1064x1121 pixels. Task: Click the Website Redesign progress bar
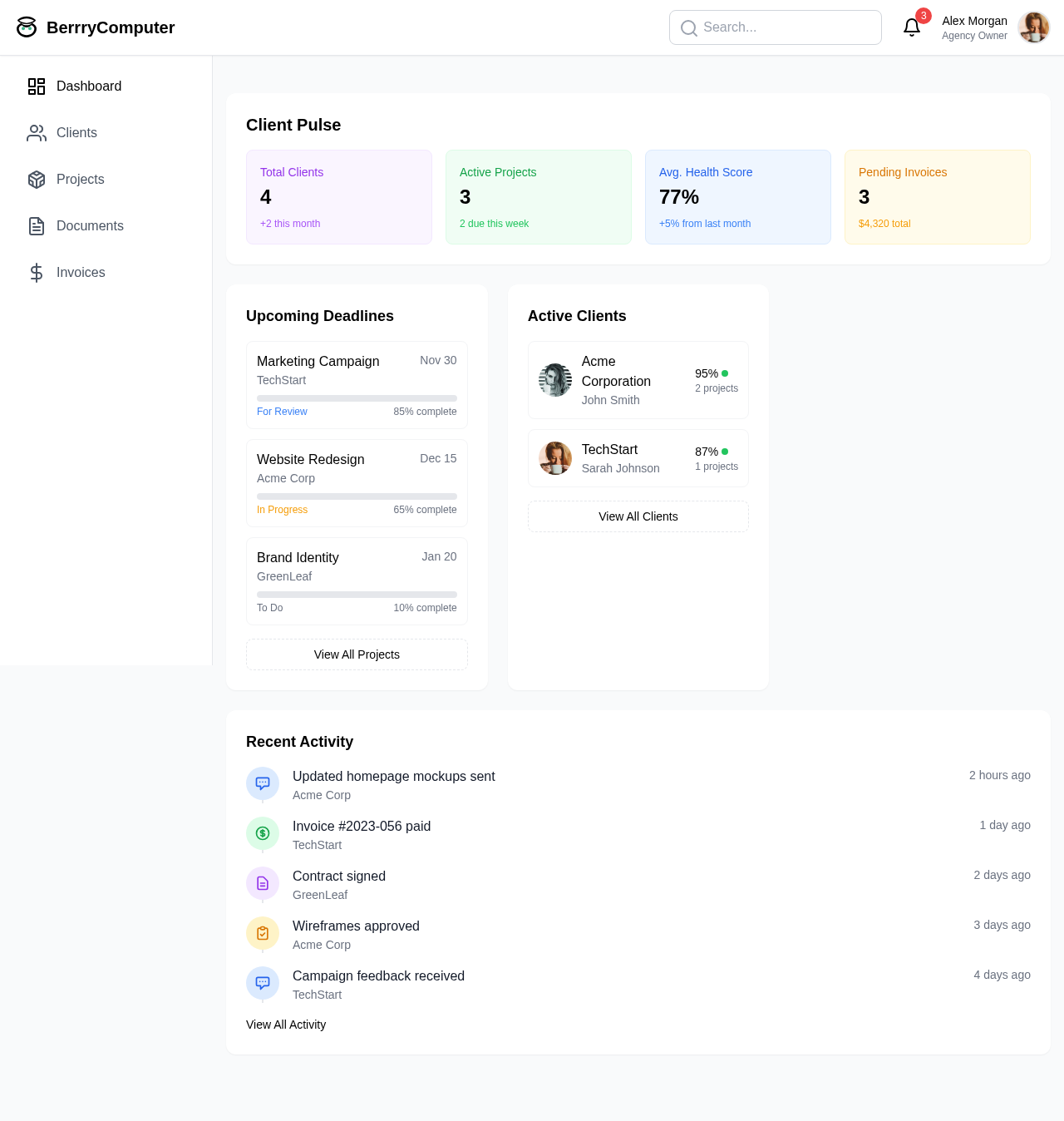(x=357, y=496)
